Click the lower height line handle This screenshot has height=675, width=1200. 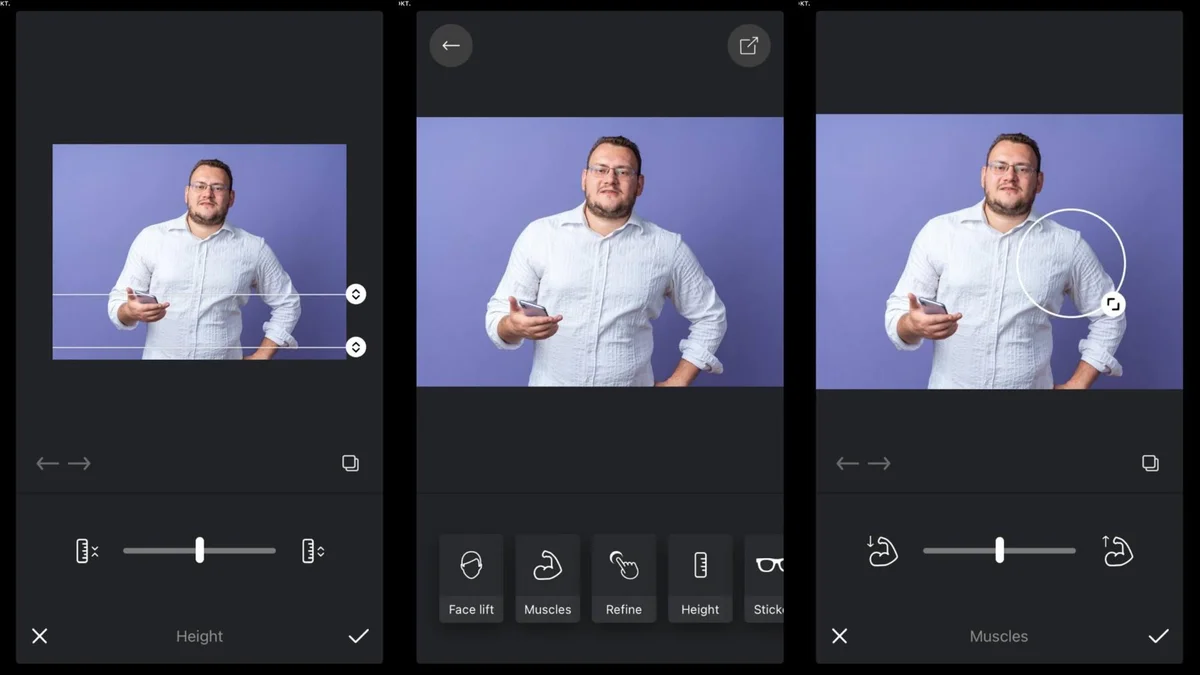pyautogui.click(x=356, y=347)
